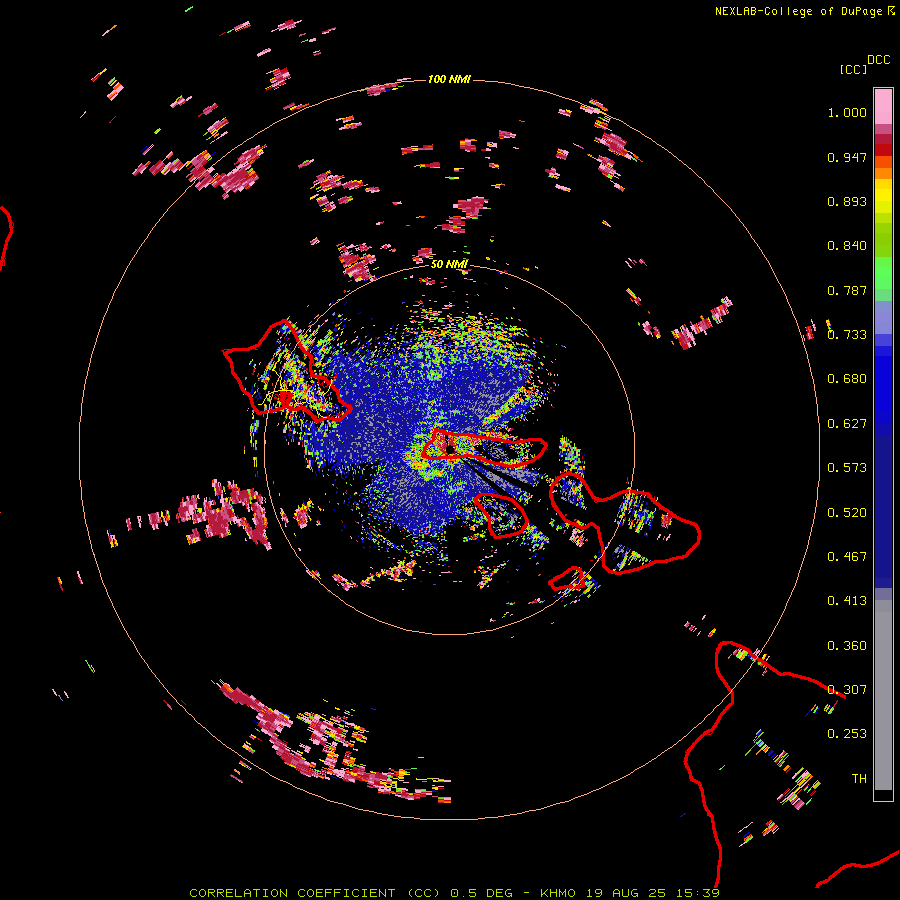Pick the light pink segment of color bar

pyautogui.click(x=883, y=107)
